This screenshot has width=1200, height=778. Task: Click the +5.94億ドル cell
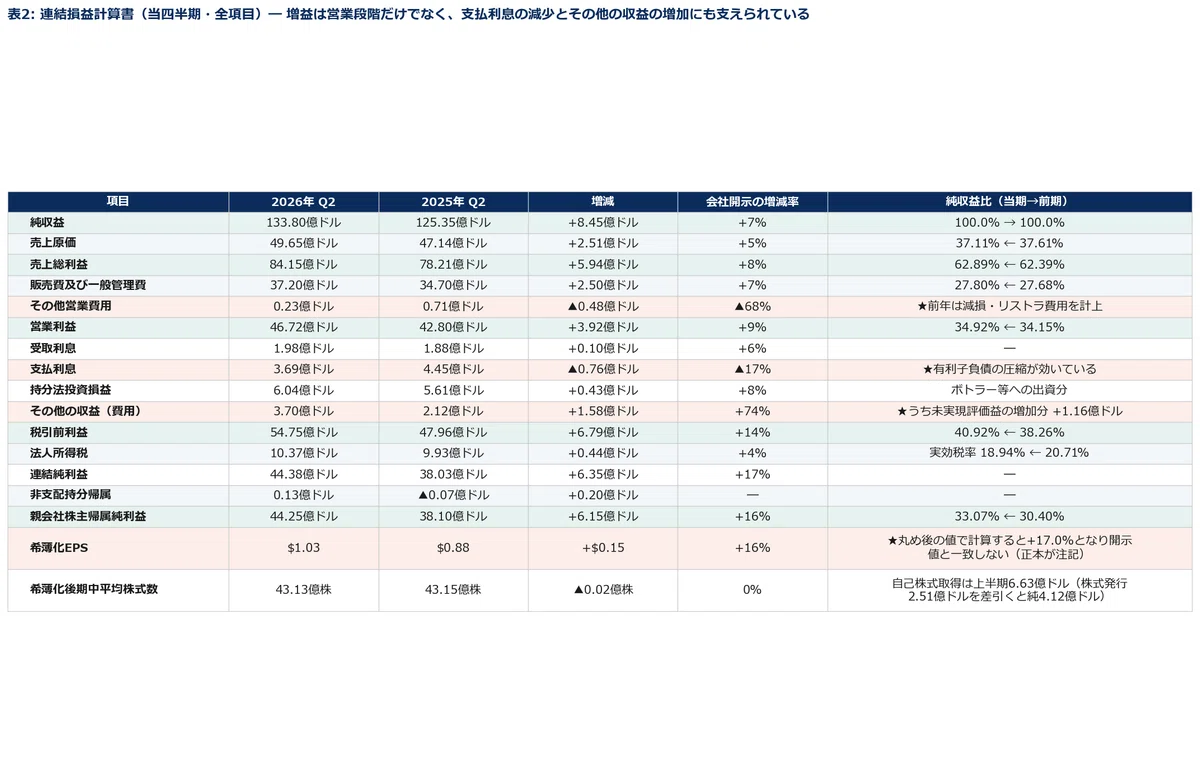[x=602, y=264]
